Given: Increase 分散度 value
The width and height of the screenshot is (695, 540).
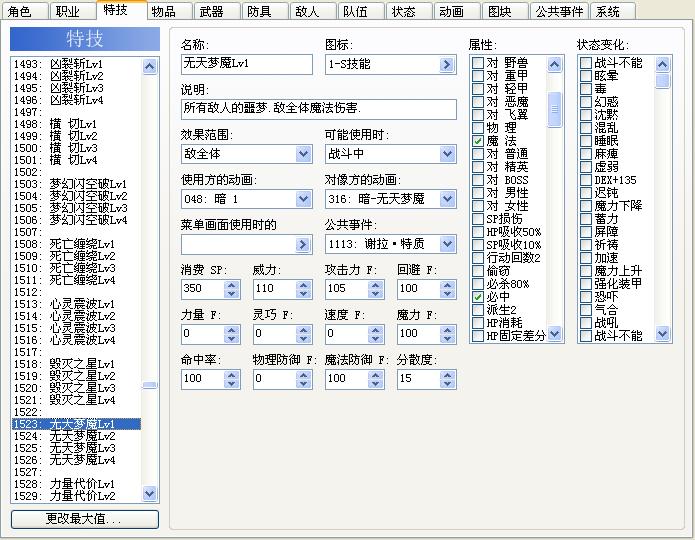Looking at the screenshot, I should [447, 375].
